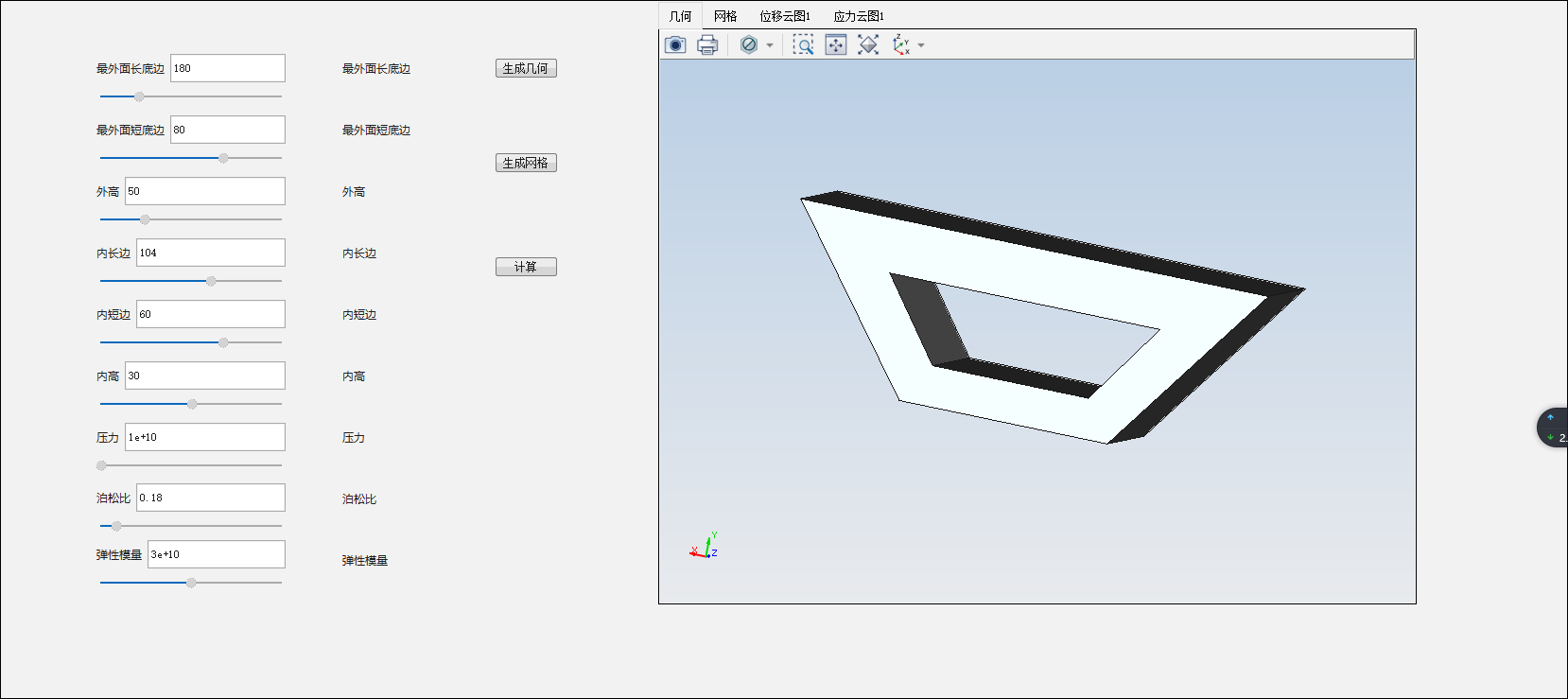The height and width of the screenshot is (699, 1568).
Task: Click the slider handle under 压力
Action: coord(101,465)
